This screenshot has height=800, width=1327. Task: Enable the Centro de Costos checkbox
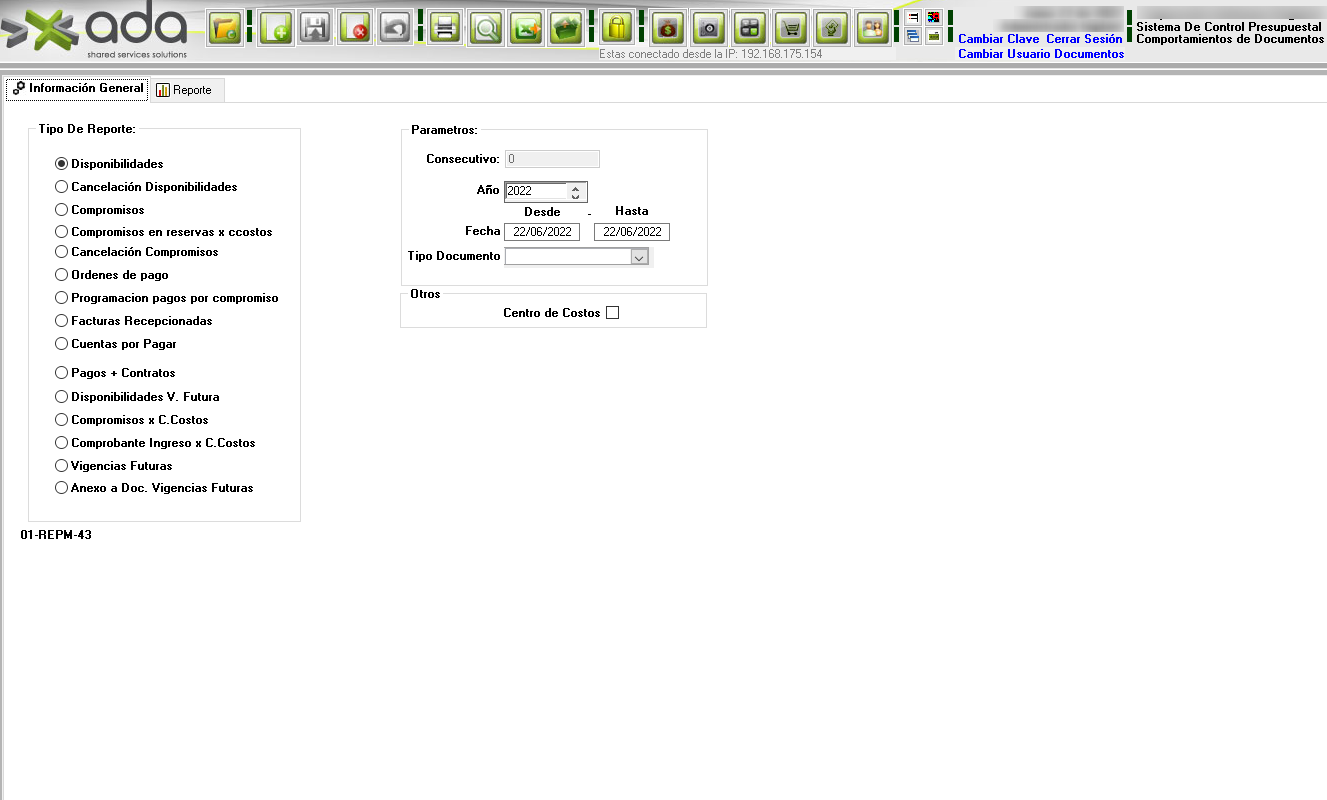coord(613,313)
